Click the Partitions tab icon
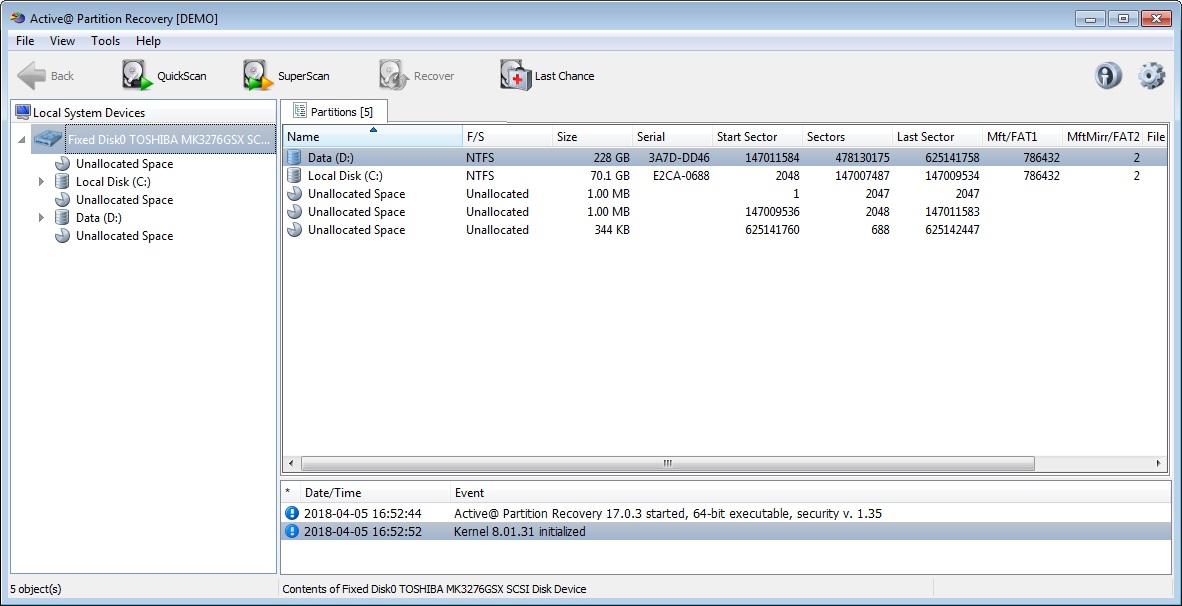Viewport: 1182px width, 606px height. pos(300,112)
